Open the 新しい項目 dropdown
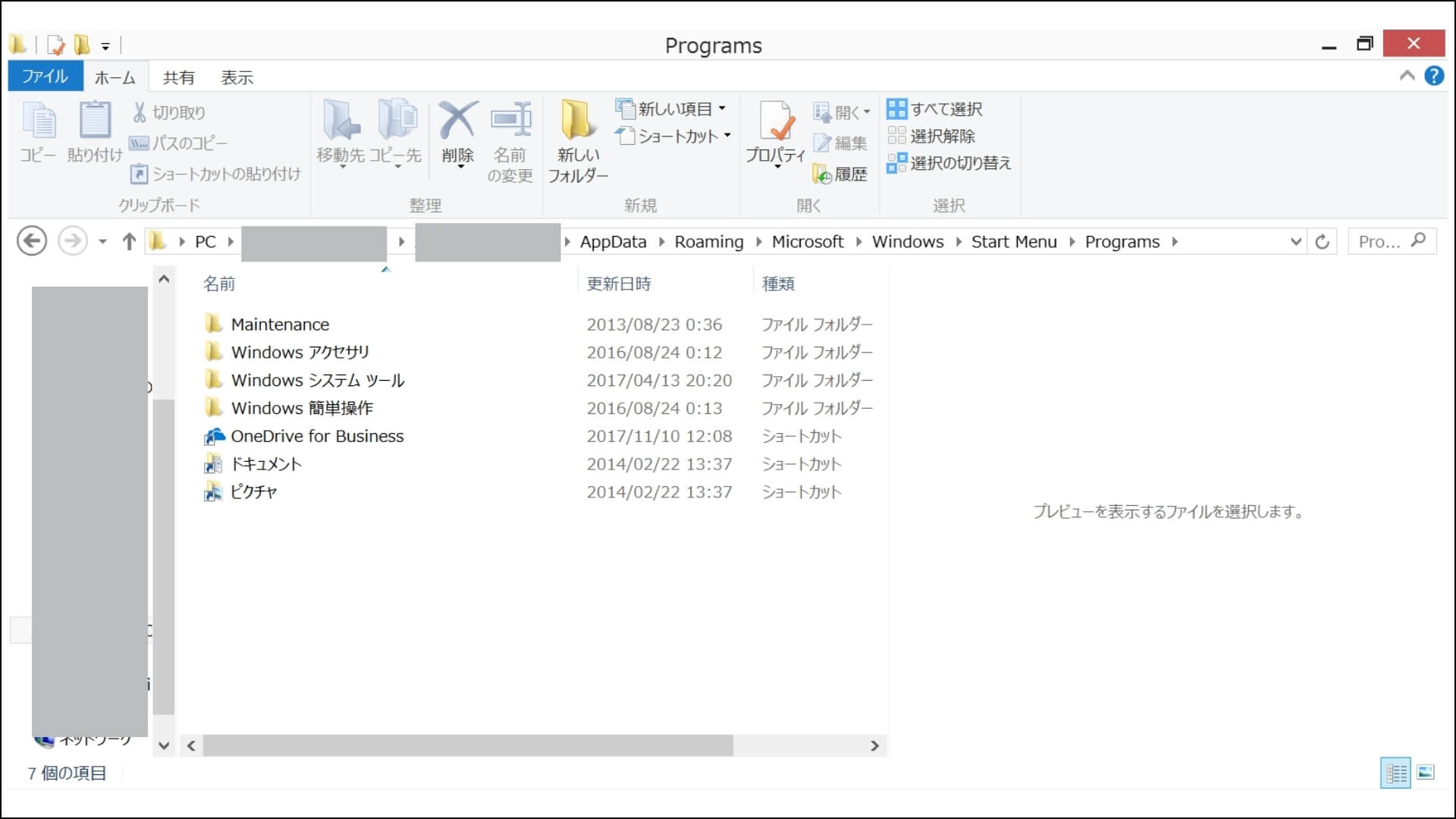The width and height of the screenshot is (1456, 819). pos(723,108)
